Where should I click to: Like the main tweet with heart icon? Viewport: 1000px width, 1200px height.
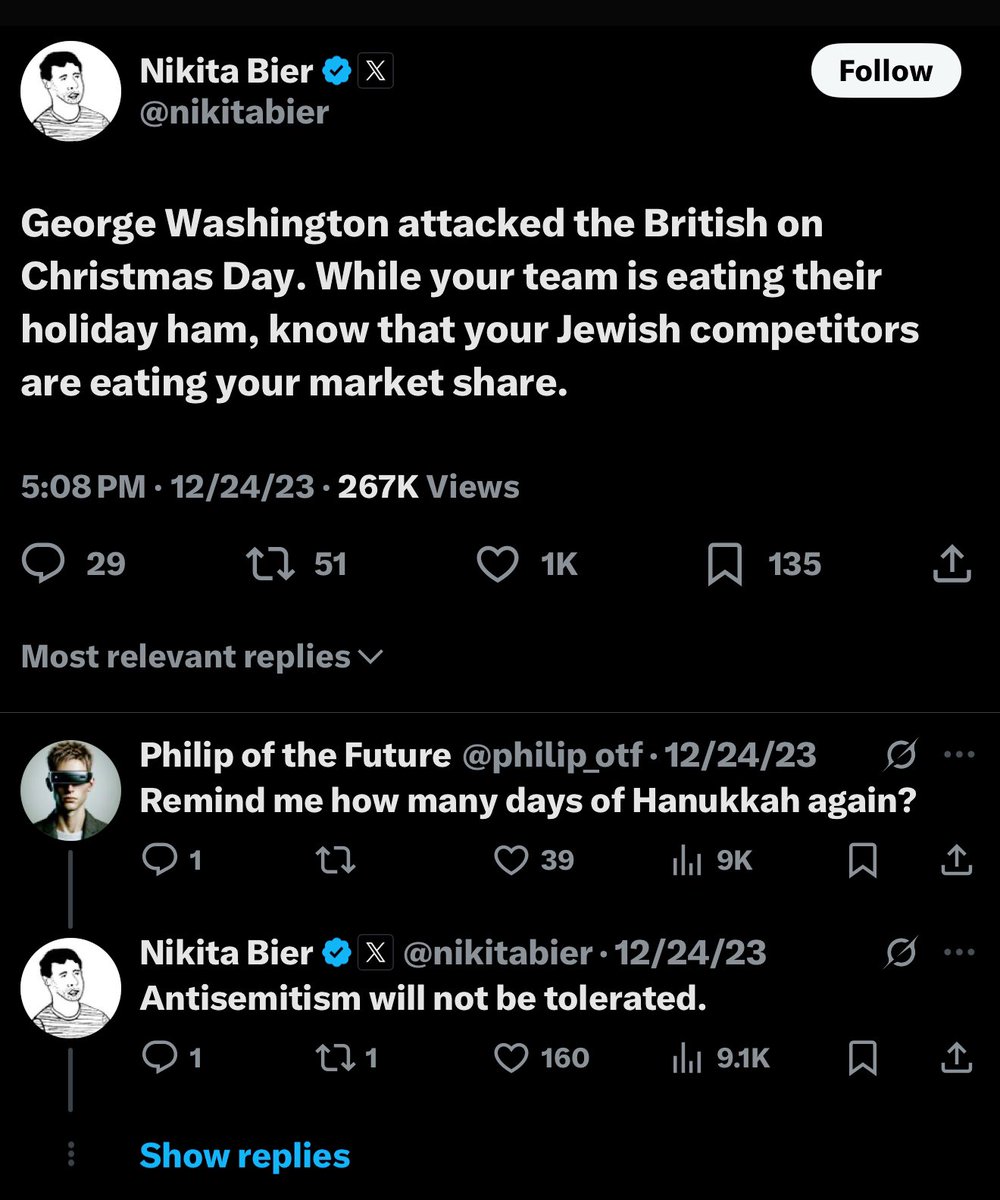tap(497, 564)
